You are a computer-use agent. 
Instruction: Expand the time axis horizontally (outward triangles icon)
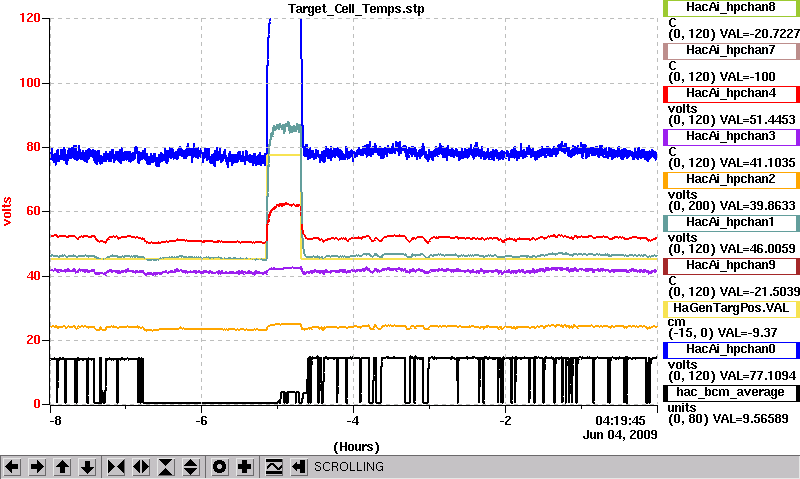[141, 467]
